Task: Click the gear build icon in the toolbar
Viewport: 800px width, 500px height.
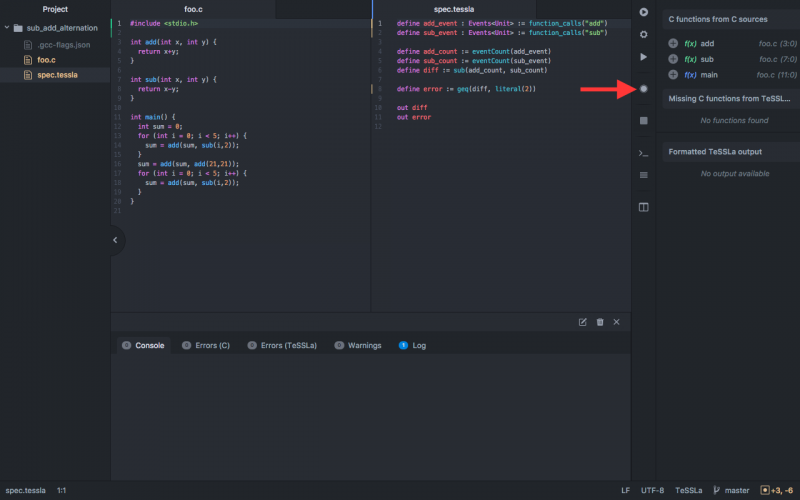Action: pyautogui.click(x=643, y=34)
